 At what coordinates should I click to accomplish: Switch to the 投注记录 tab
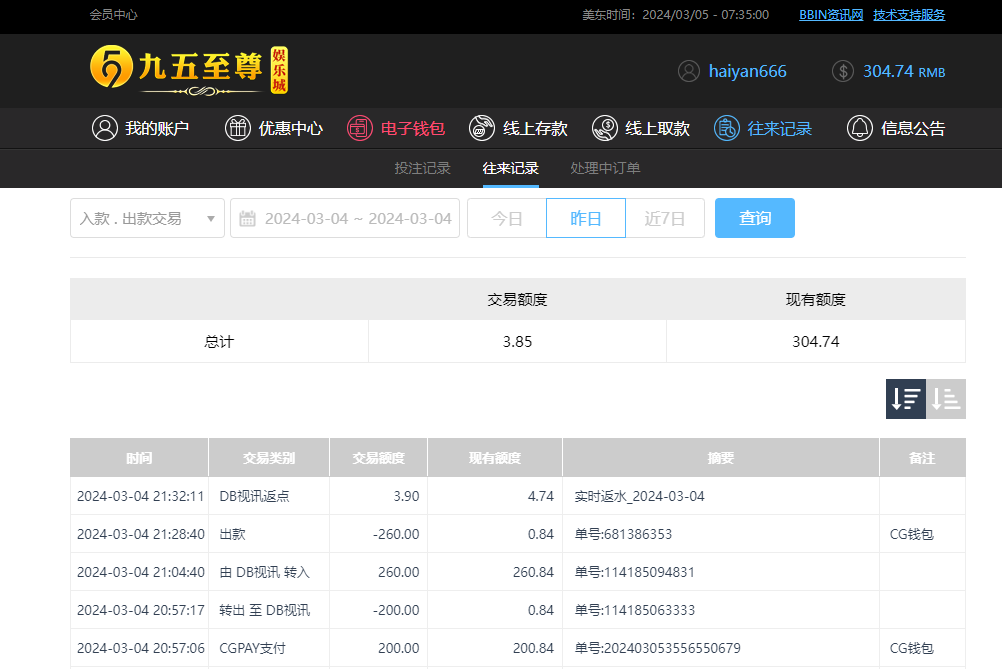pyautogui.click(x=422, y=168)
